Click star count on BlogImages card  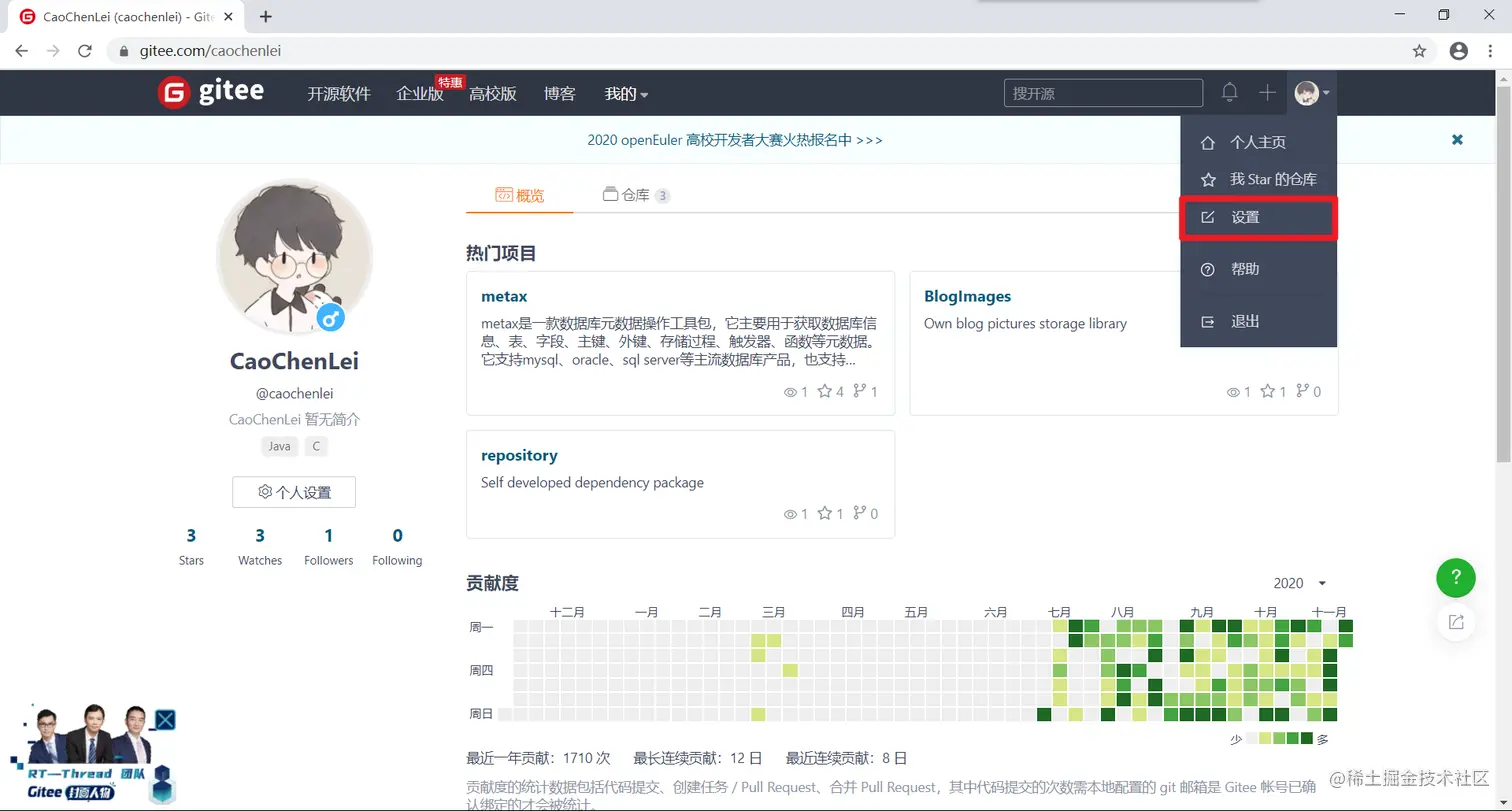tap(1273, 392)
